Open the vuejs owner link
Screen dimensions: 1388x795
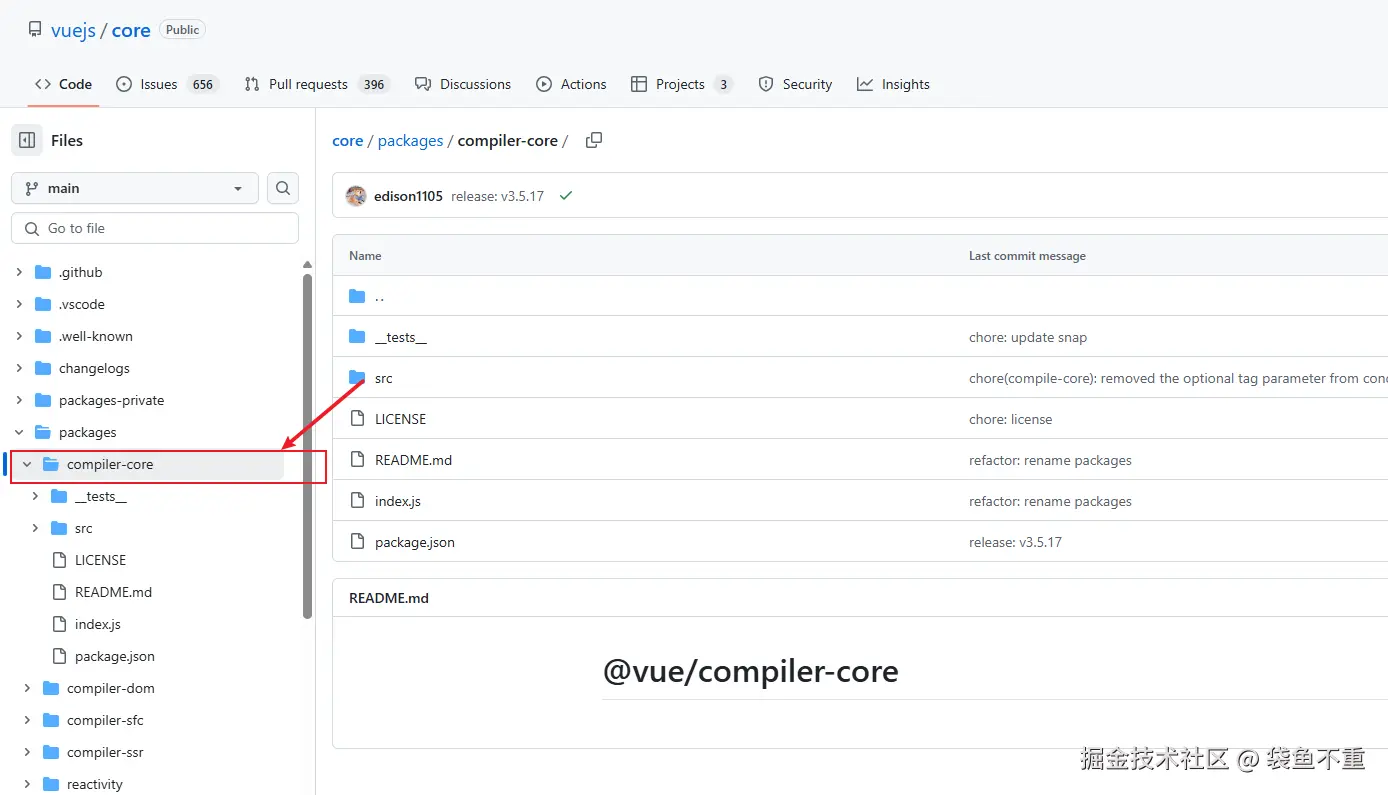click(73, 30)
